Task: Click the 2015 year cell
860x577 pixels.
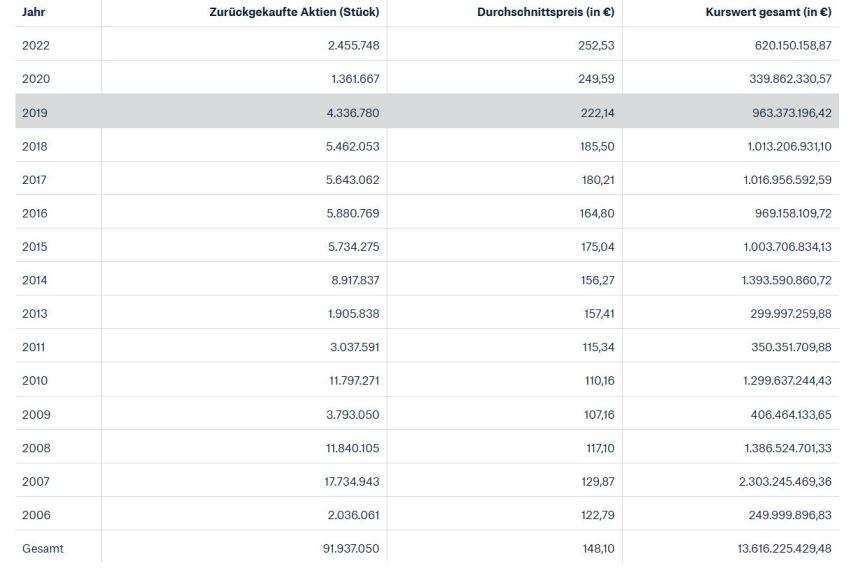Action: (35, 247)
